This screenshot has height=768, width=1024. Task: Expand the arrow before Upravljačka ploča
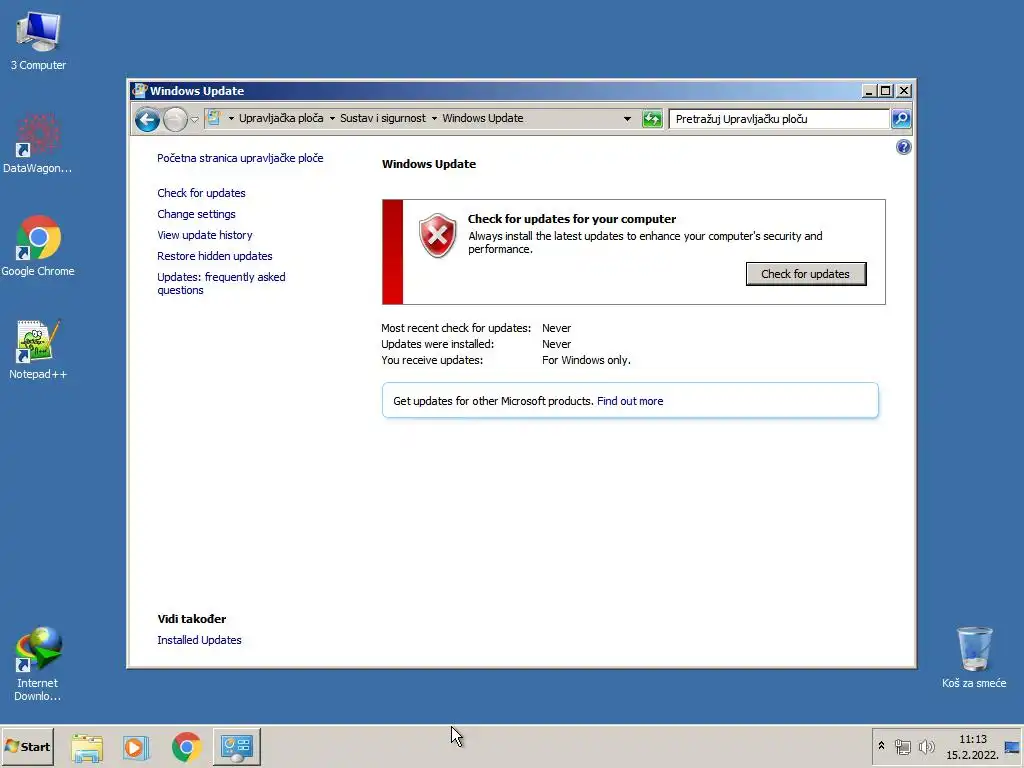pyautogui.click(x=231, y=119)
